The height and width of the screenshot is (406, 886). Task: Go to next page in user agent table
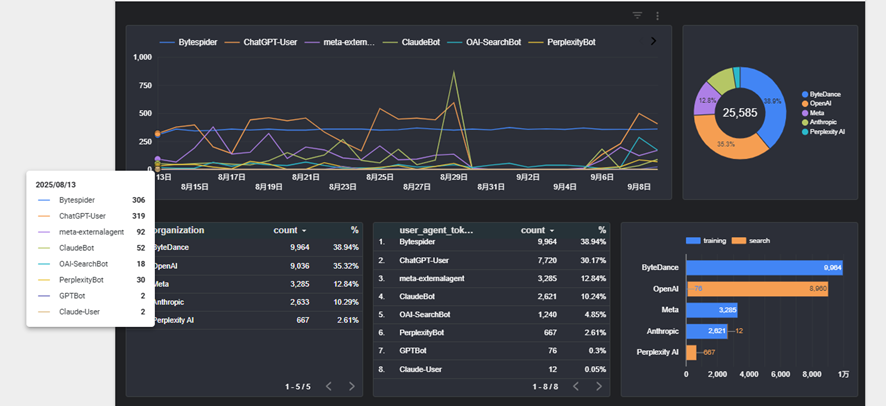point(598,386)
